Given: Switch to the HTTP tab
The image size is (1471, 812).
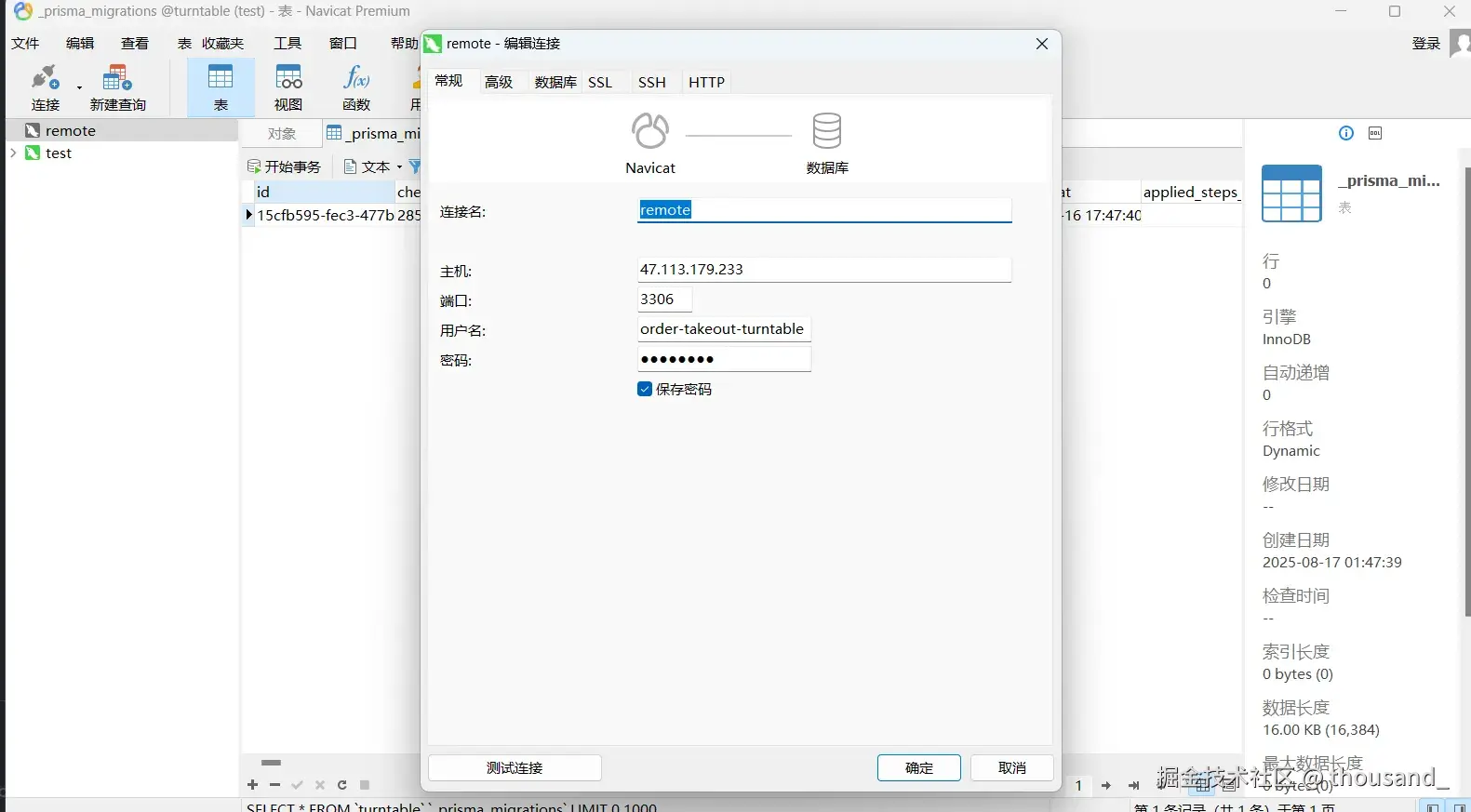Looking at the screenshot, I should point(707,82).
